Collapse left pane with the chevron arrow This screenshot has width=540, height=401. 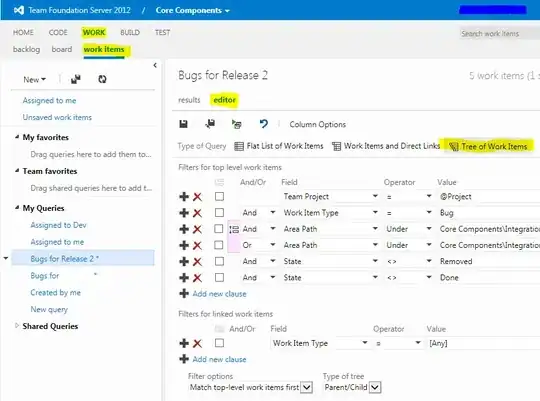pos(155,65)
